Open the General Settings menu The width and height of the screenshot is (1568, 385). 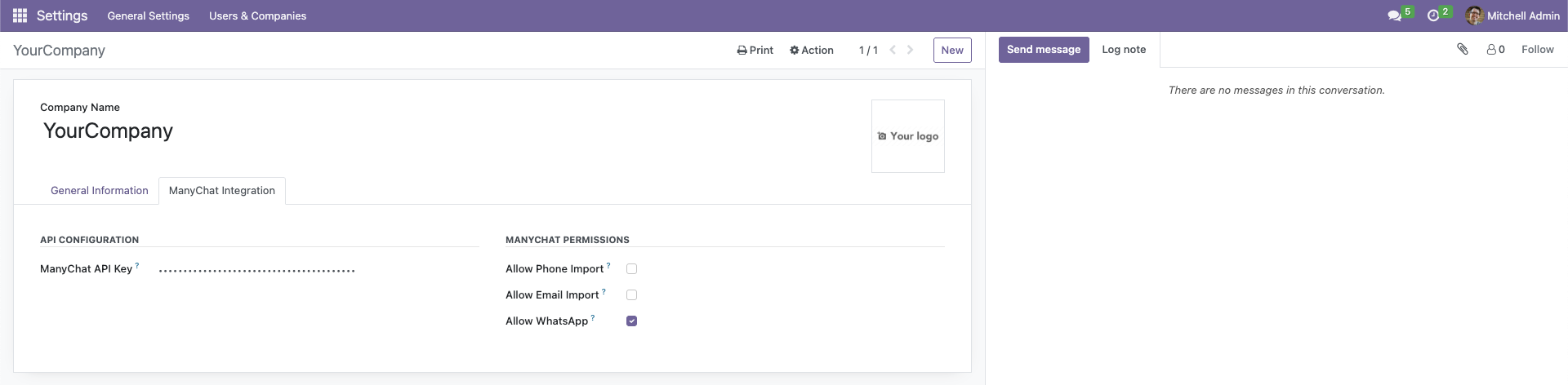[149, 15]
